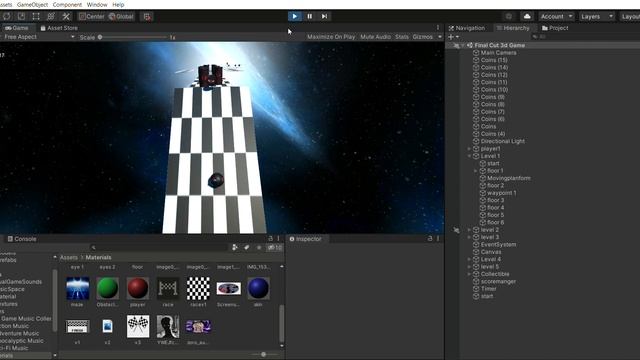
Task: Collapse the Level 1 object
Action: tap(469, 156)
